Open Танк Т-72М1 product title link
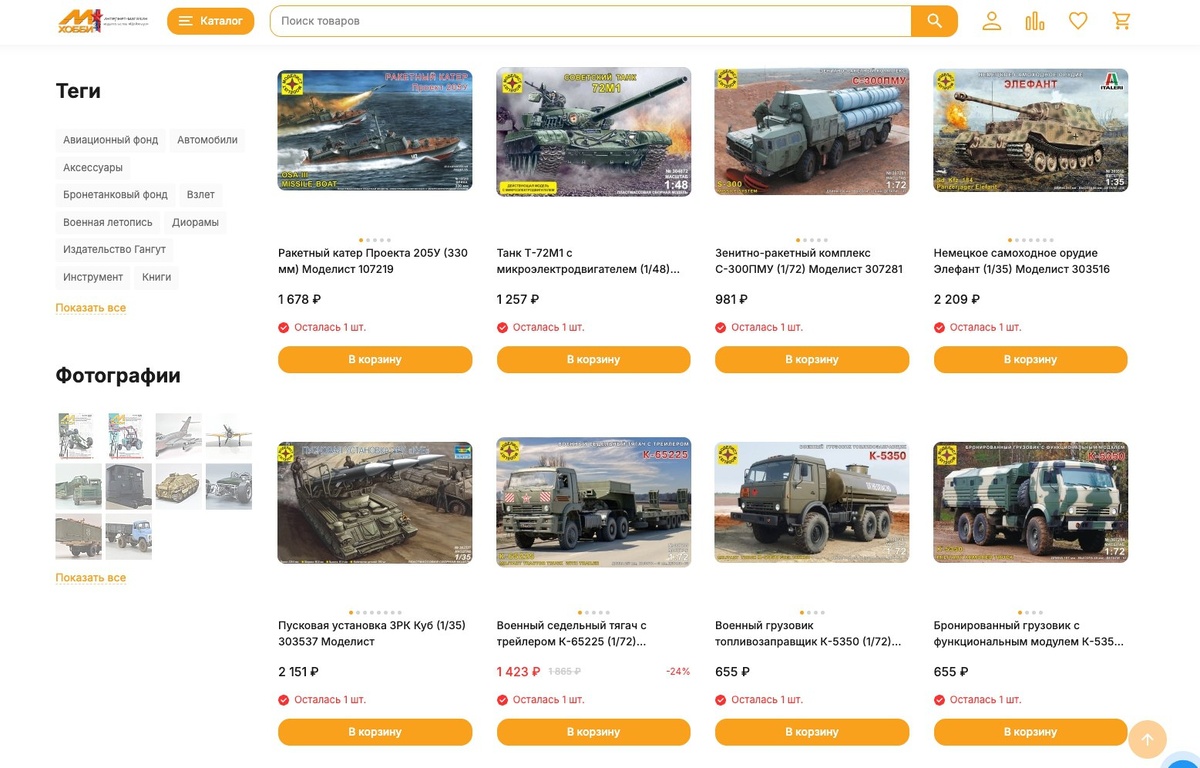The height and width of the screenshot is (768, 1200). [x=589, y=261]
